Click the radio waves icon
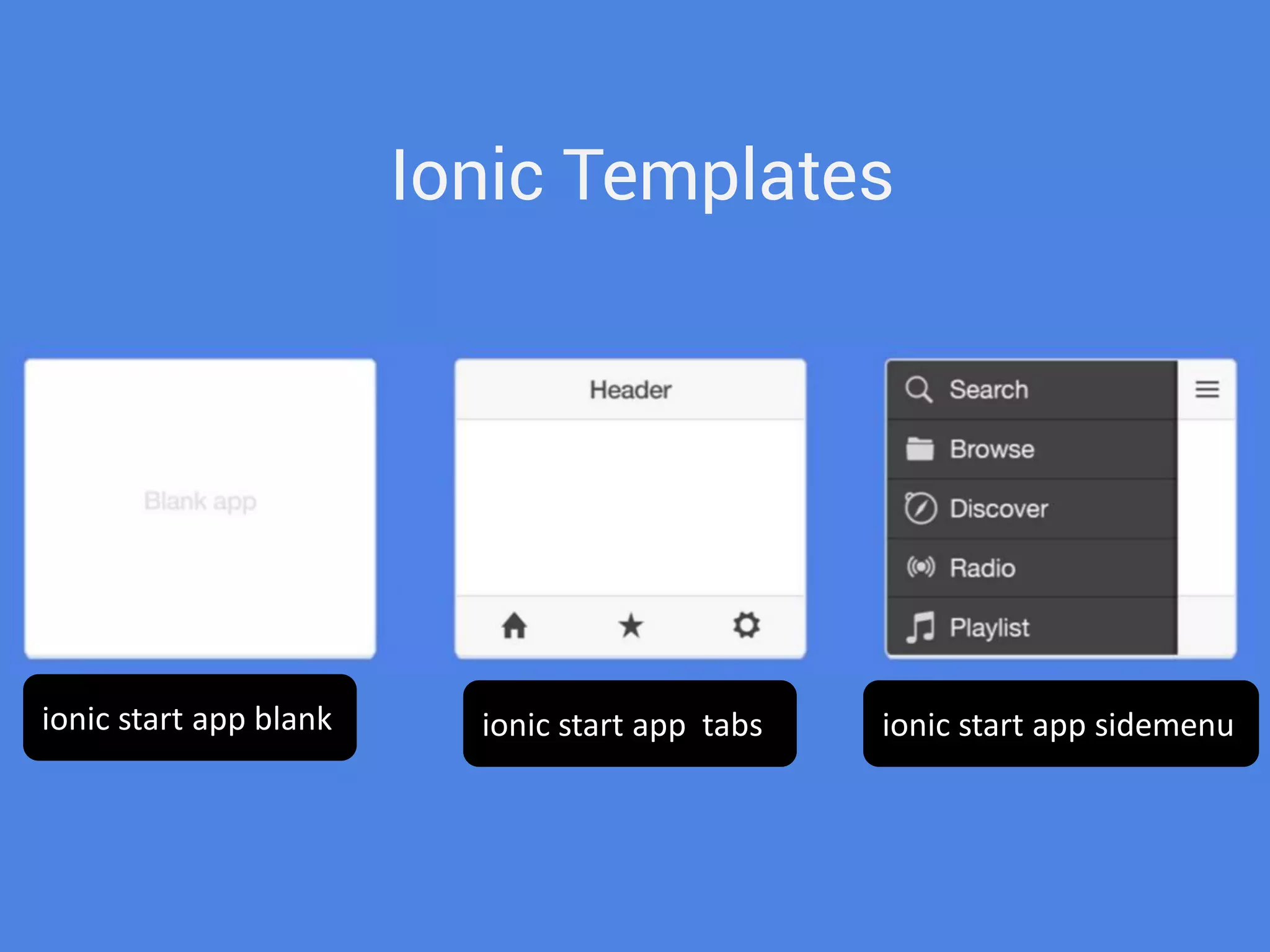The width and height of the screenshot is (1270, 952). pos(920,568)
